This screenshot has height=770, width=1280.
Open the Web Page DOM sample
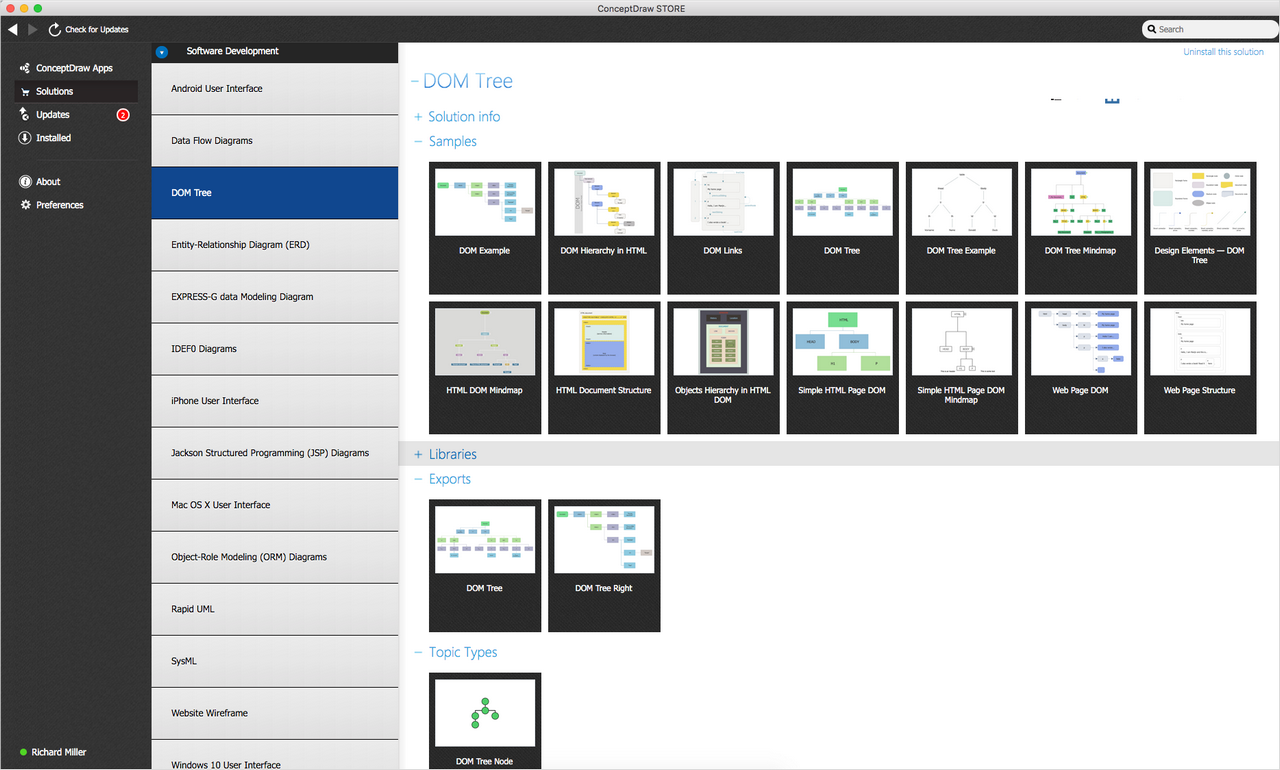(1081, 368)
